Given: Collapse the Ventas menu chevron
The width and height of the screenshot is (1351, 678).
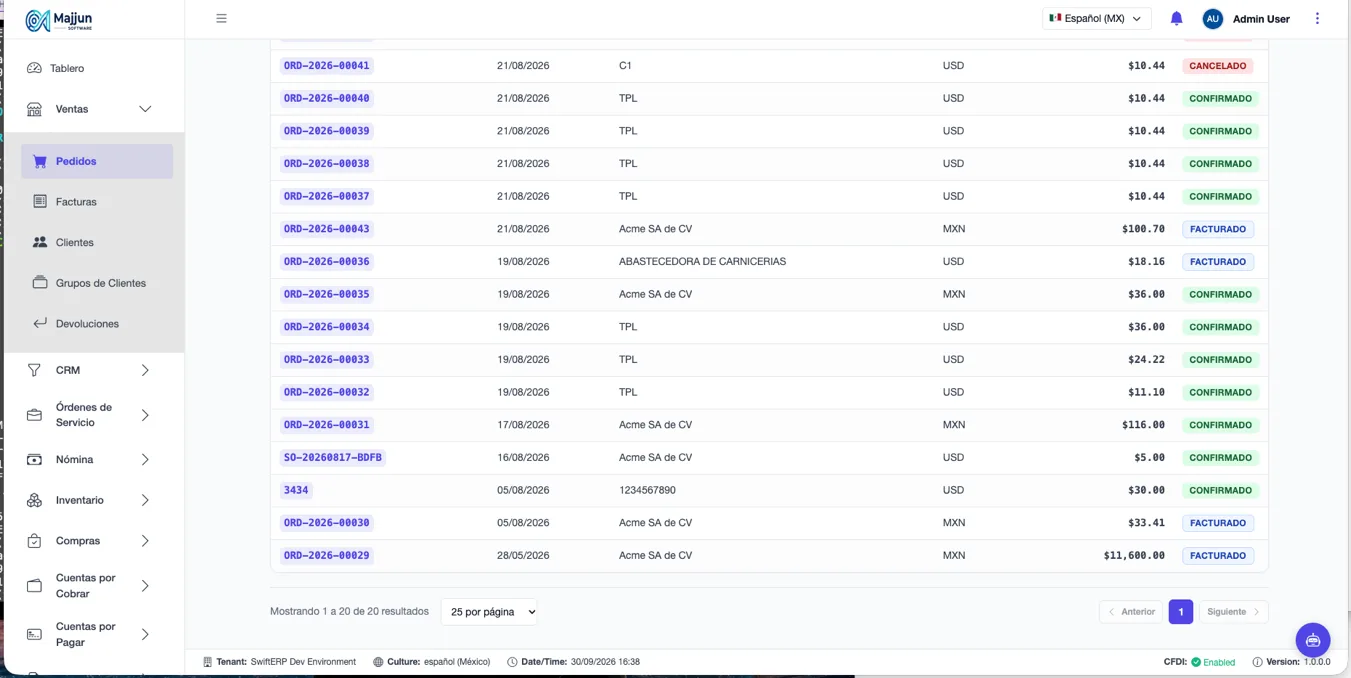Looking at the screenshot, I should pos(145,109).
